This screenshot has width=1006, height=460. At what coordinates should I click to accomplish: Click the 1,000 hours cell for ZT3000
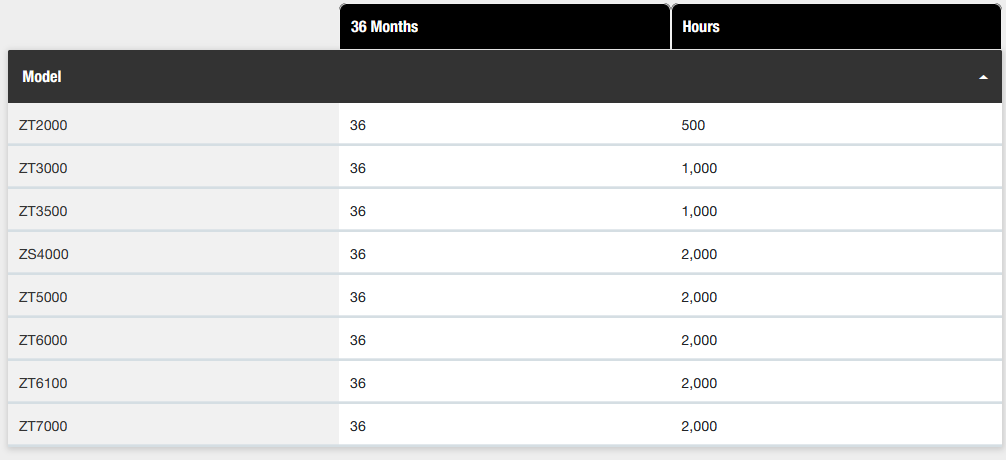coord(837,168)
